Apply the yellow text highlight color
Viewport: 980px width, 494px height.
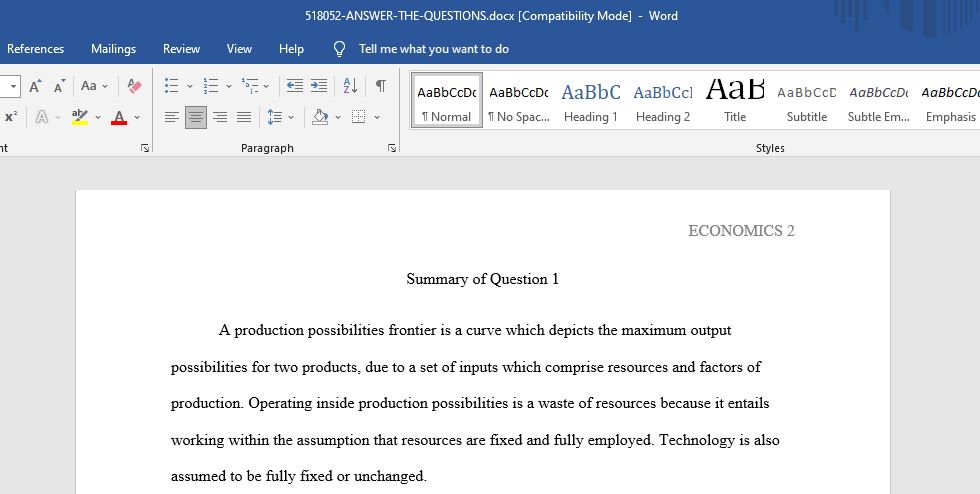pyautogui.click(x=79, y=117)
